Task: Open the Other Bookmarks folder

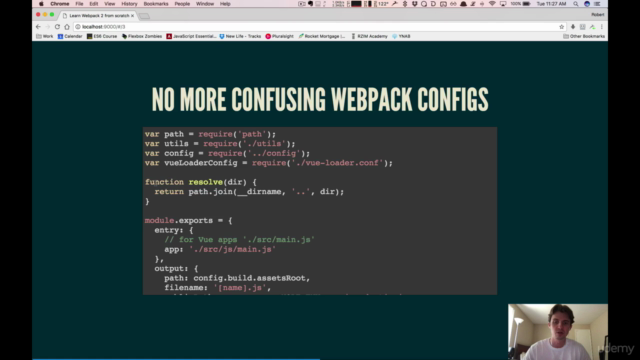Action: 584,36
